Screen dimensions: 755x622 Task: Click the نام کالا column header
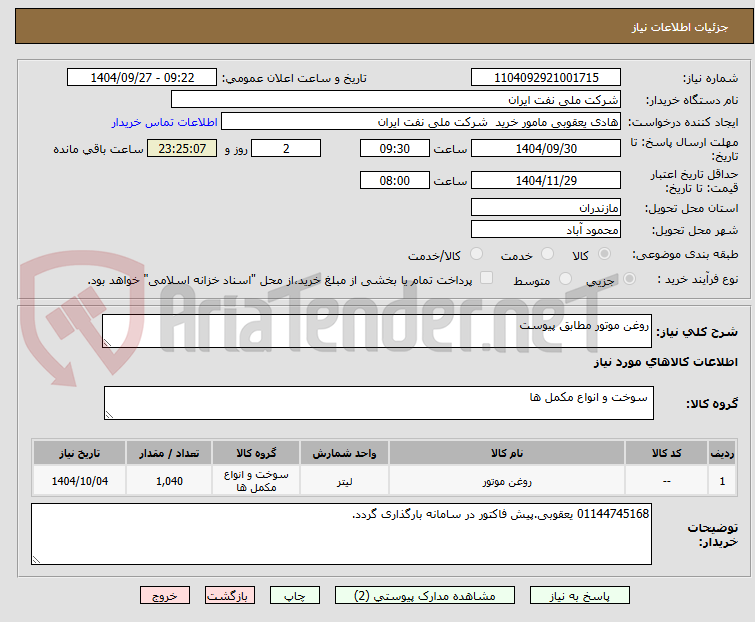click(x=507, y=453)
